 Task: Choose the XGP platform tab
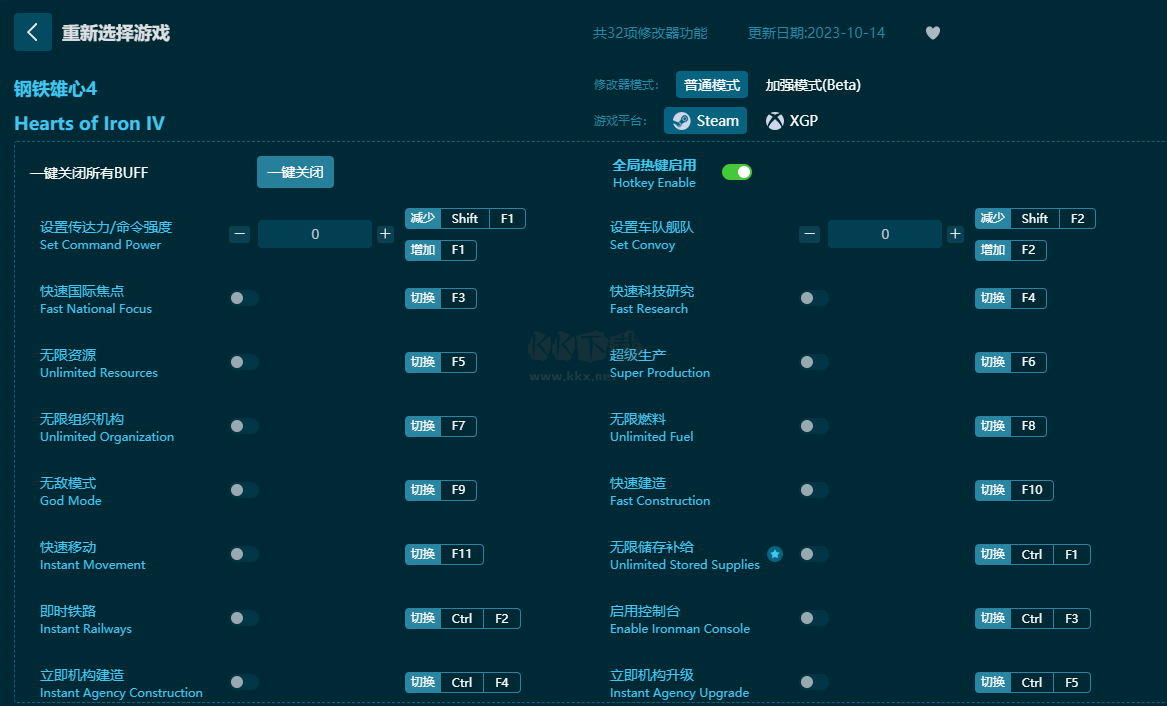coord(792,121)
